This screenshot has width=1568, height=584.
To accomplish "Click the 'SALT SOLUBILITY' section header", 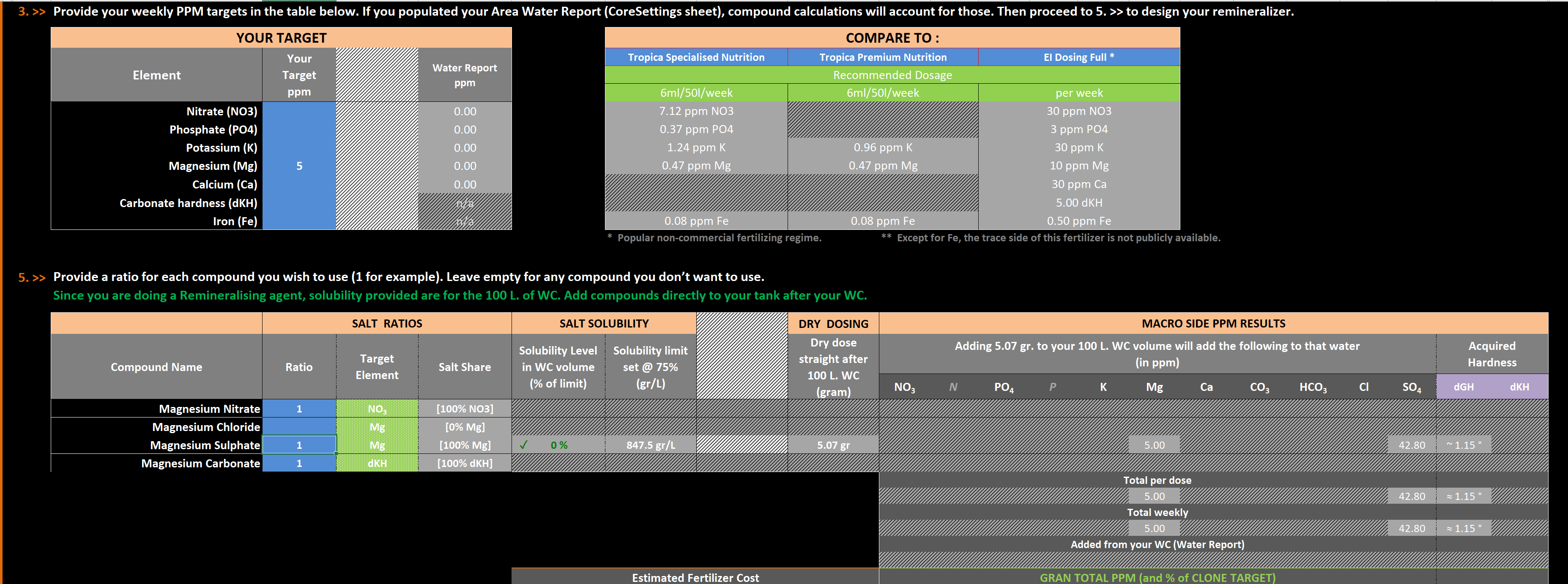I will [604, 324].
